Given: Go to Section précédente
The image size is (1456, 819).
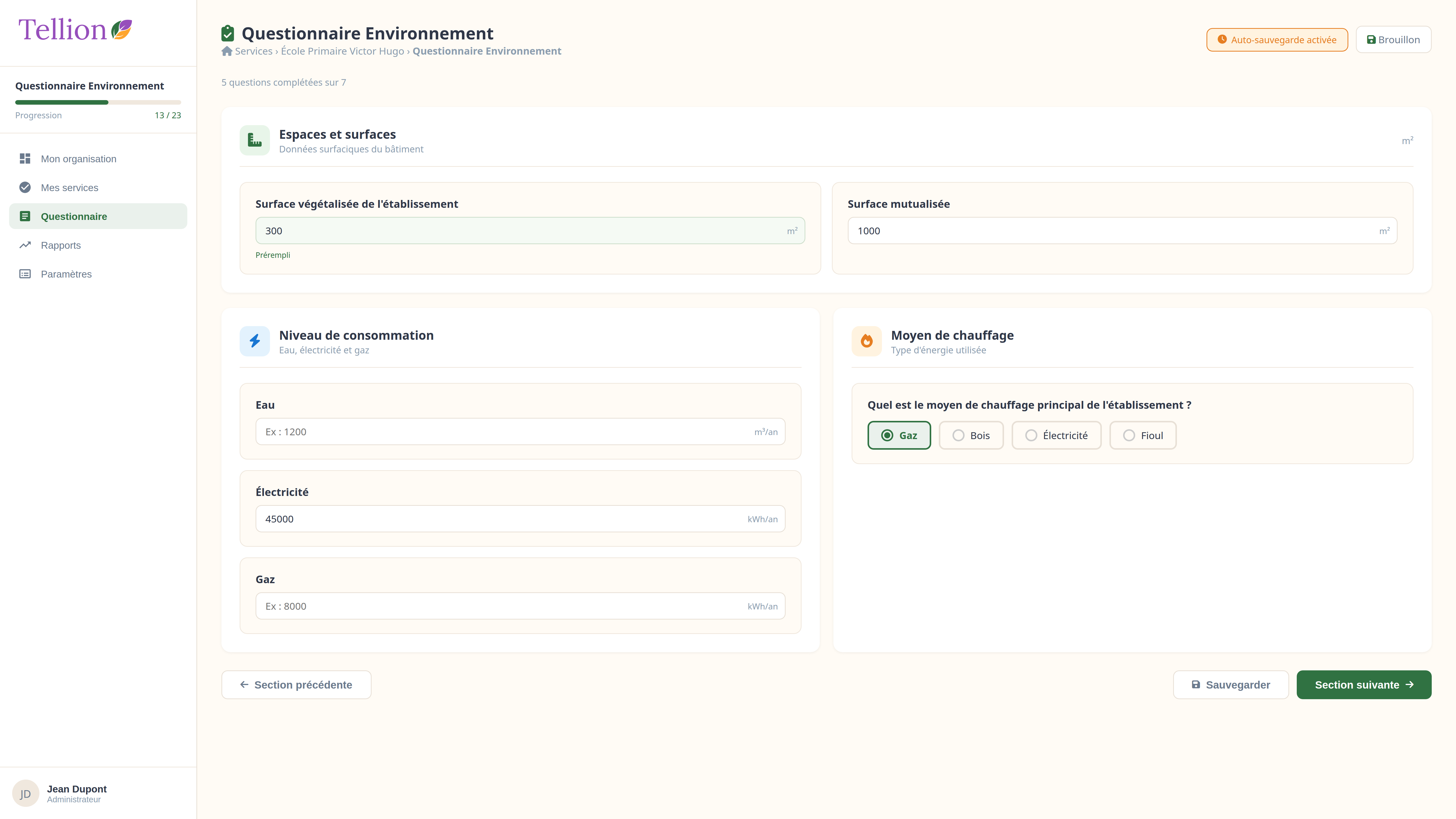Looking at the screenshot, I should point(296,685).
